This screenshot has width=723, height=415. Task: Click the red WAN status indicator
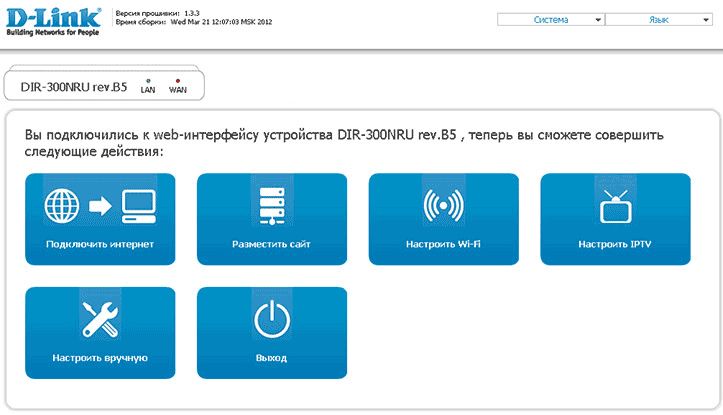point(178,79)
